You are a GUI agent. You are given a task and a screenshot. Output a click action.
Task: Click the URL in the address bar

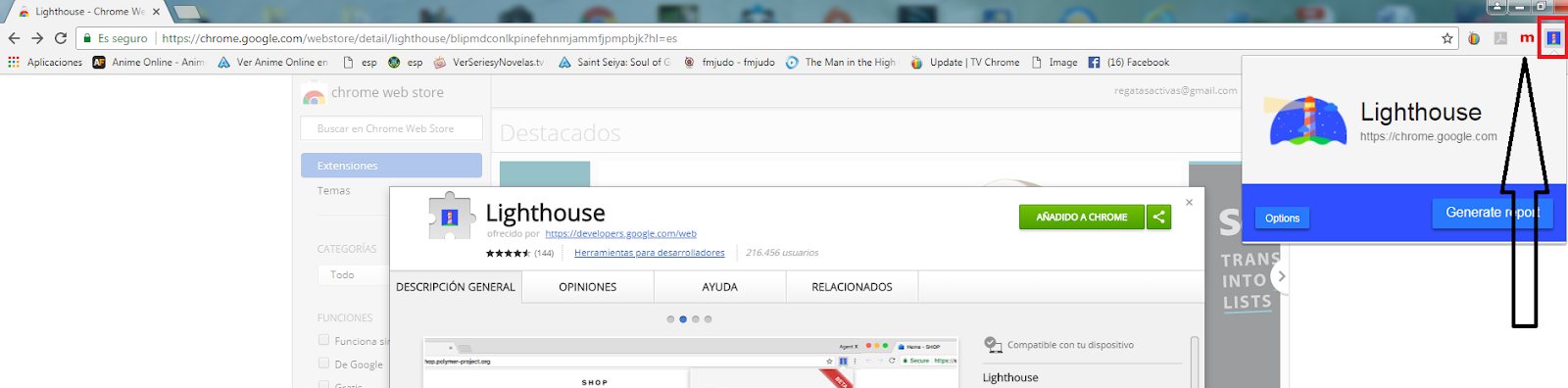coord(419,38)
